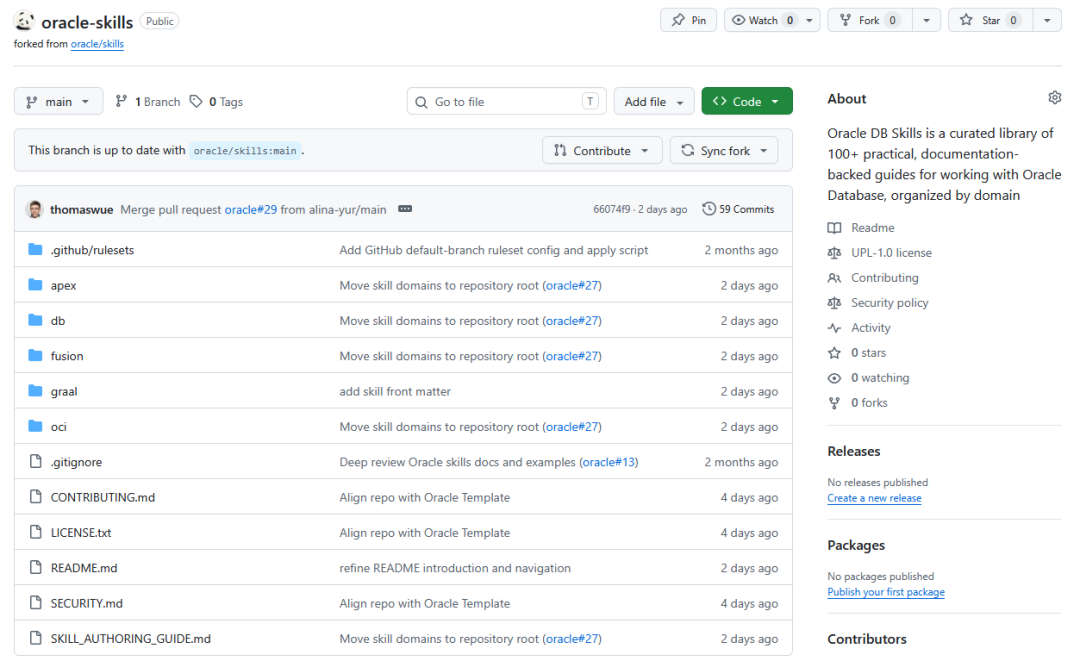Open the Activity link
The height and width of the screenshot is (661, 1080).
[x=871, y=328]
